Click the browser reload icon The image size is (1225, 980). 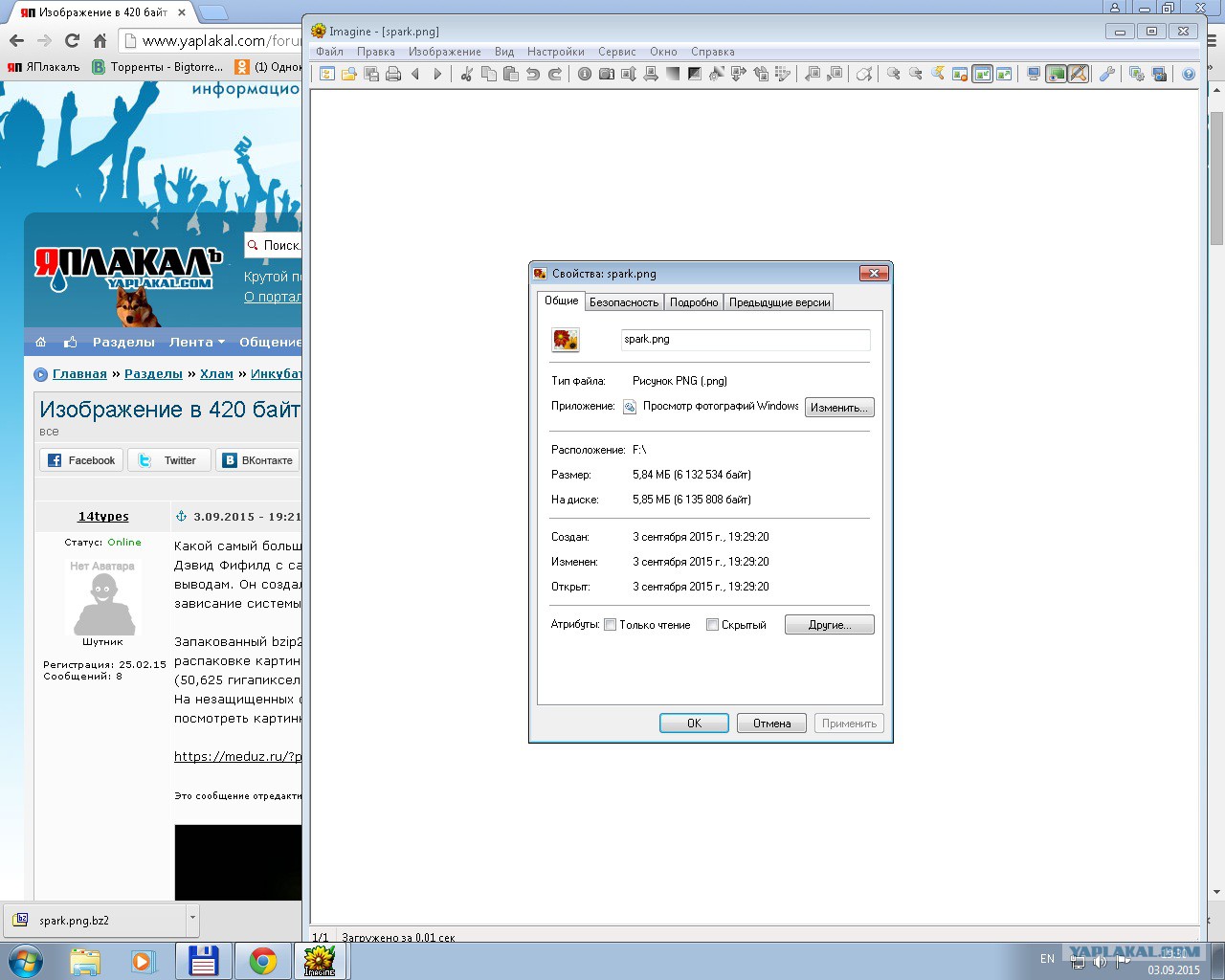click(x=72, y=40)
